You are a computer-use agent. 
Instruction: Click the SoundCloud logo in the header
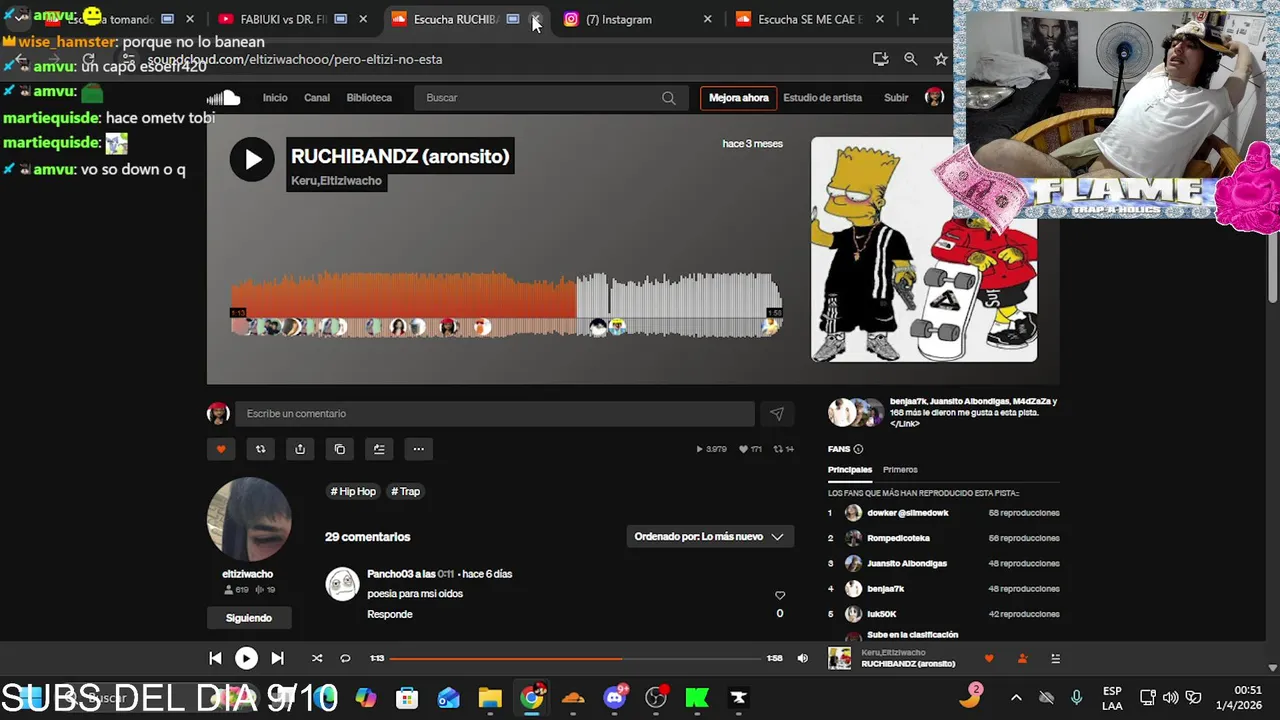[224, 97]
